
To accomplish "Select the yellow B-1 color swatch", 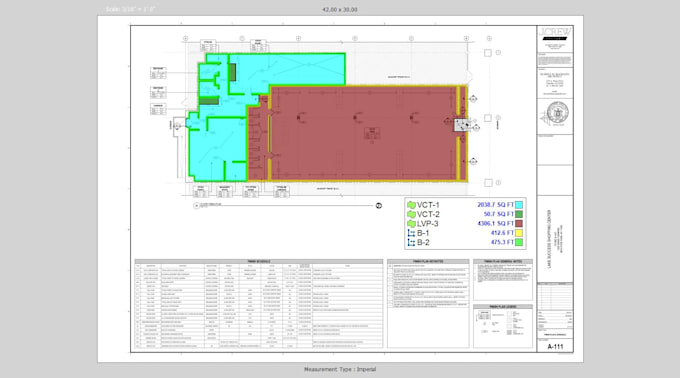I will (x=519, y=233).
